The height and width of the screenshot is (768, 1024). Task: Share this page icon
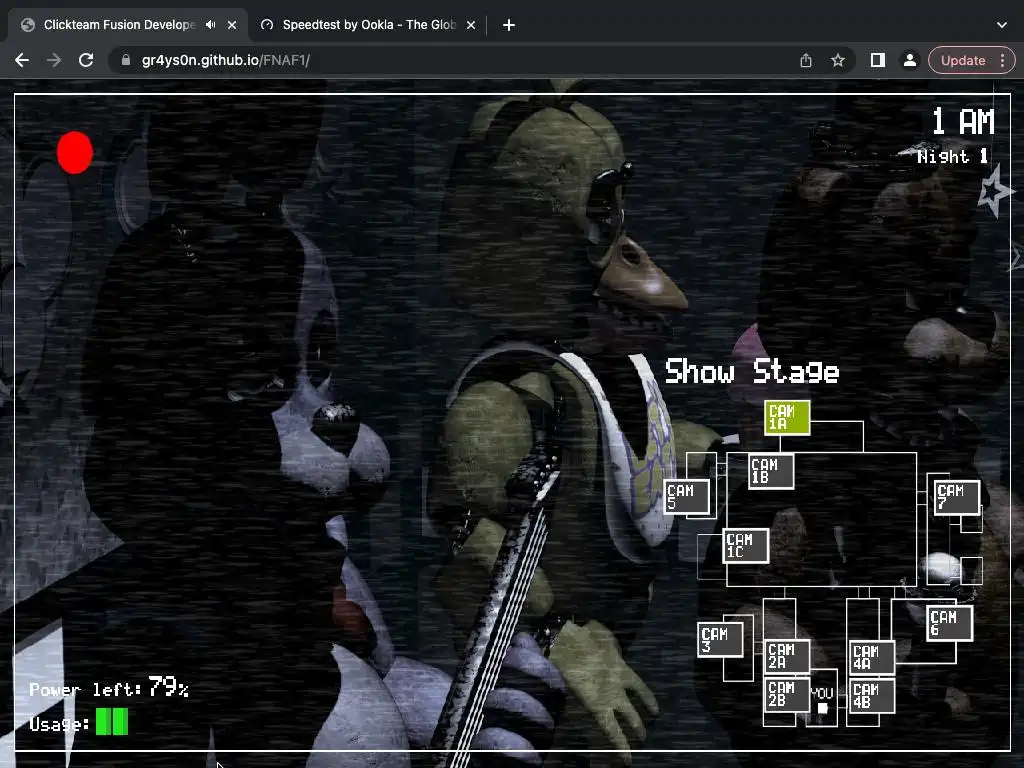coord(806,60)
